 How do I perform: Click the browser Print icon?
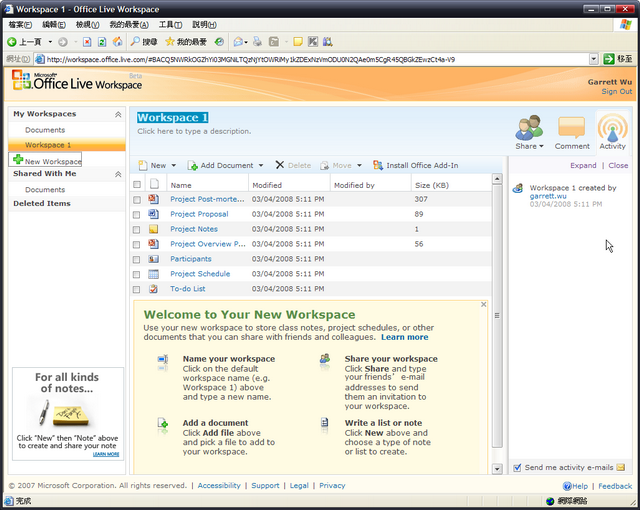pos(257,42)
